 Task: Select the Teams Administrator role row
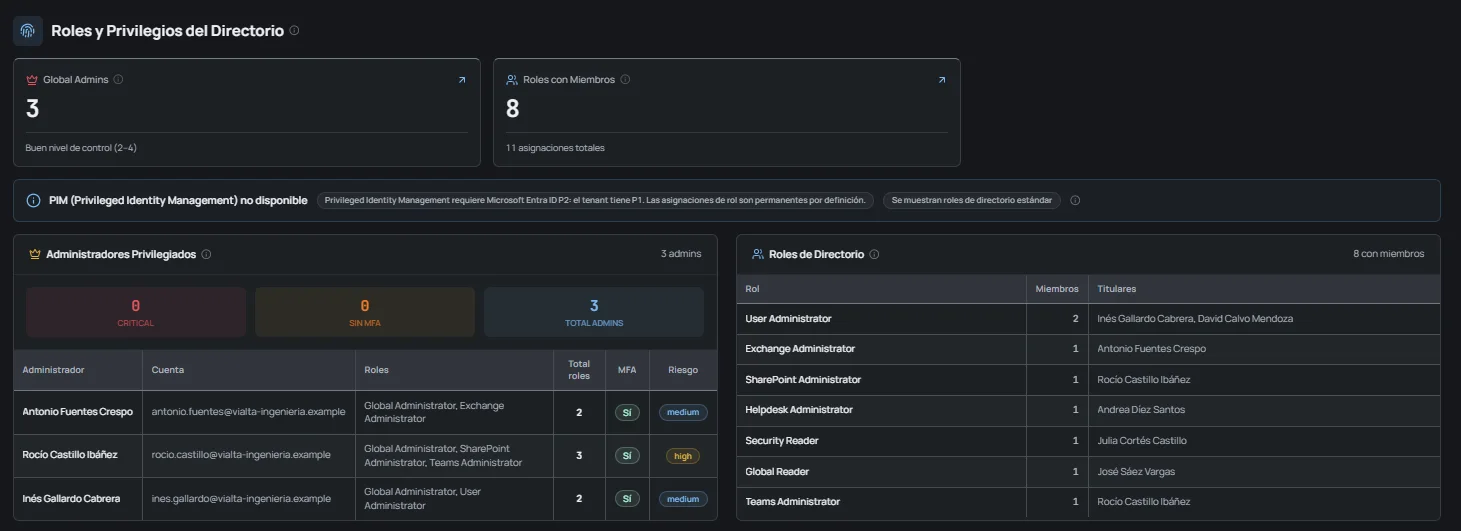click(1088, 502)
